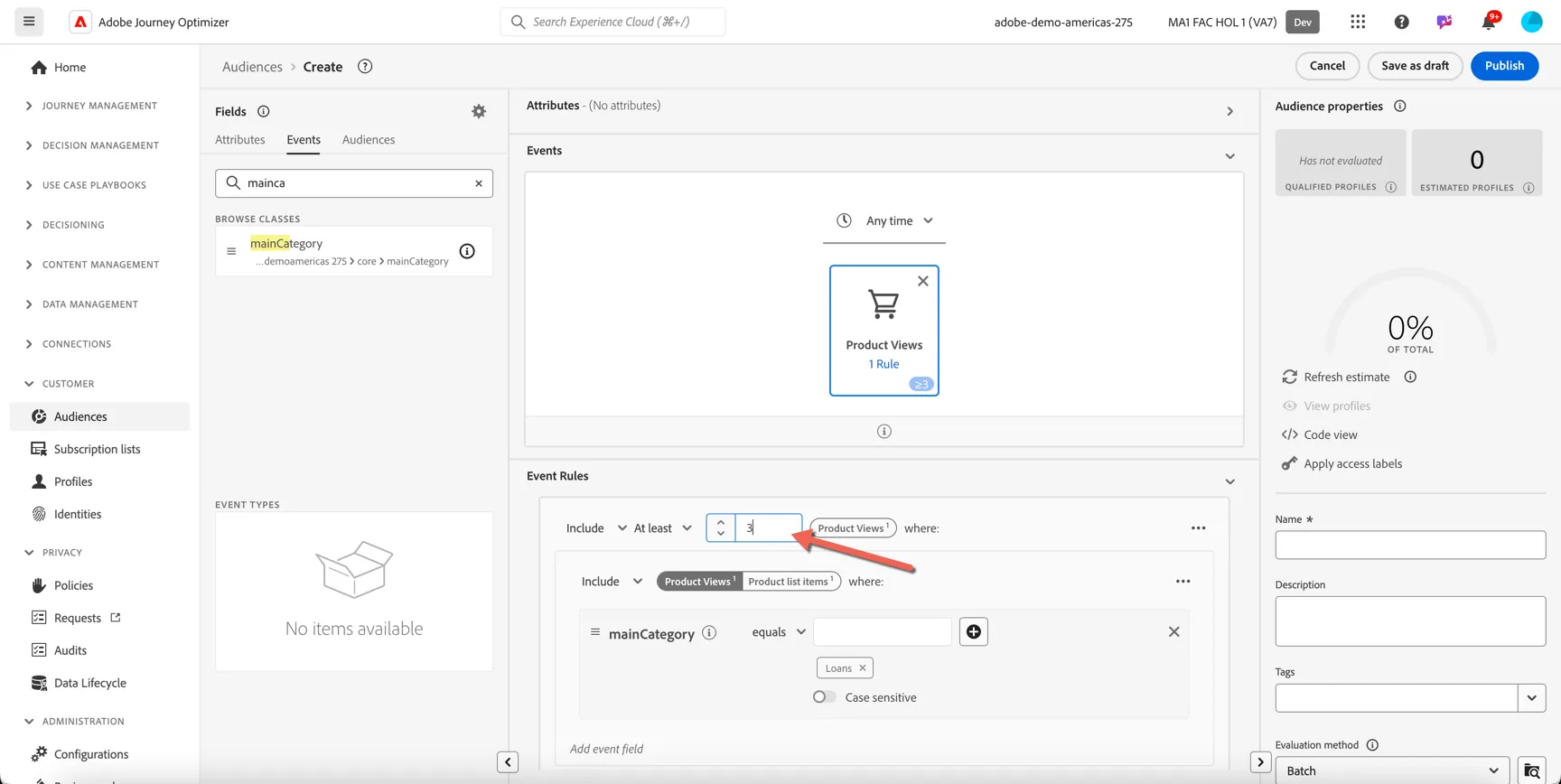The height and width of the screenshot is (784, 1561).
Task: Collapse the right properties panel
Action: coord(1260,762)
